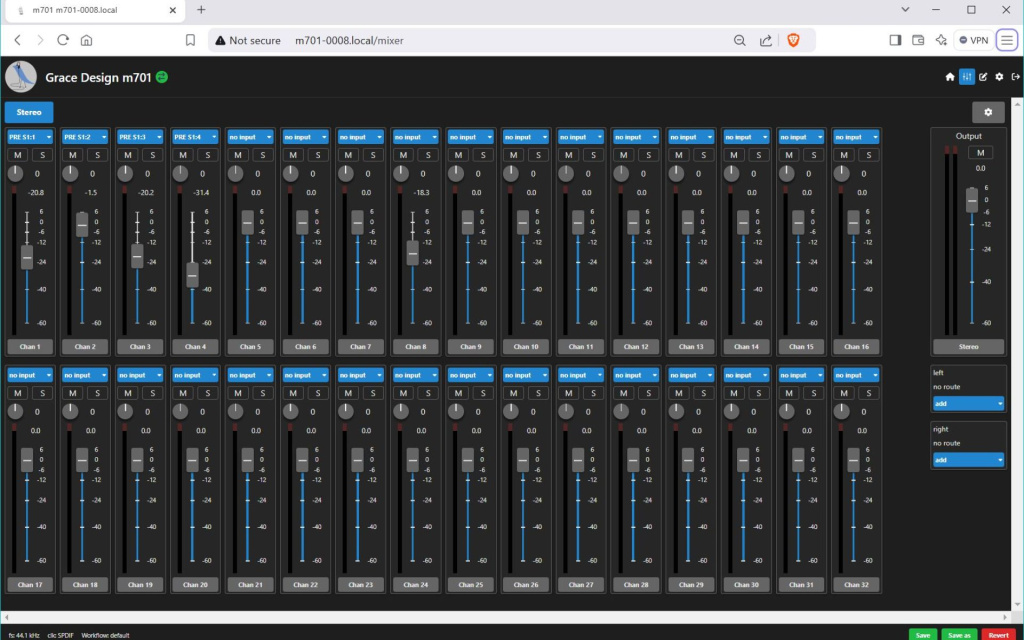Screen dimensions: 1024x640
Task: Click the logout icon at top right
Action: (x=1016, y=76)
